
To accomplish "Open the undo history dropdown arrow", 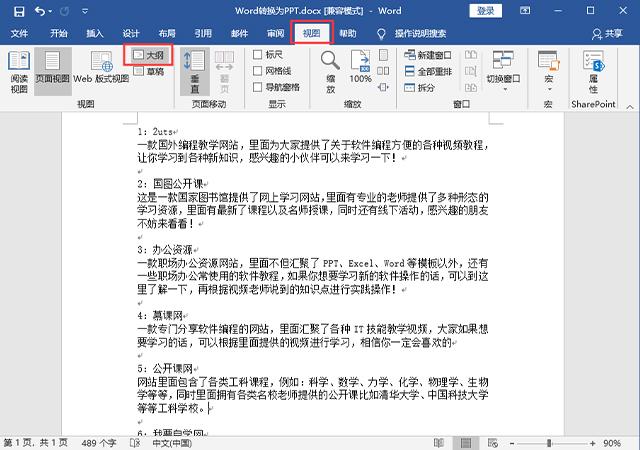I will pyautogui.click(x=50, y=11).
